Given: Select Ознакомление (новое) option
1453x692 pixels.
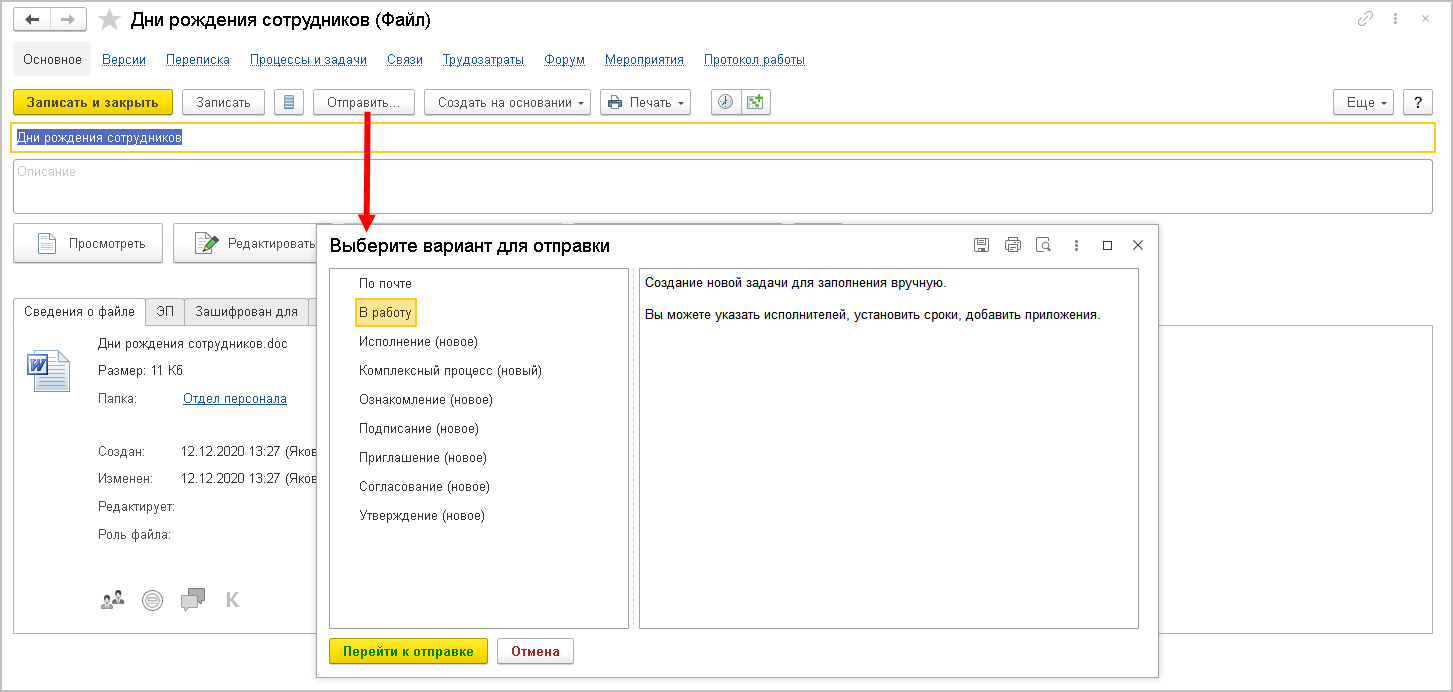Looking at the screenshot, I should coord(426,400).
